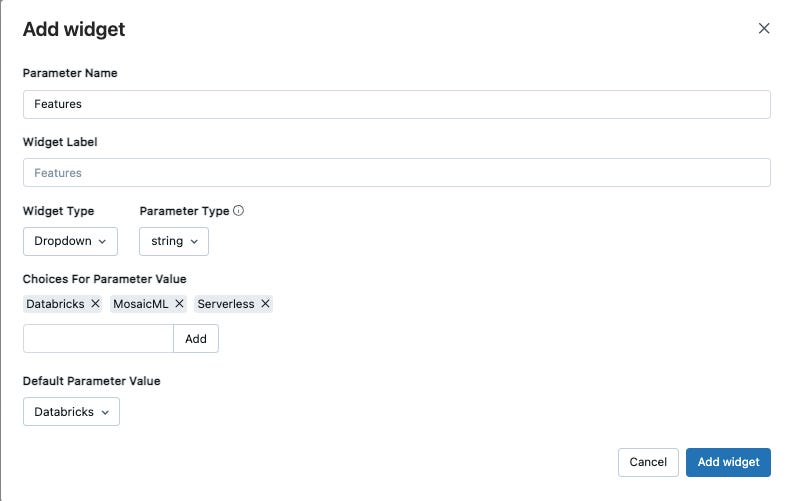This screenshot has width=790, height=501.
Task: Click the MosaicML chip label
Action: point(141,304)
